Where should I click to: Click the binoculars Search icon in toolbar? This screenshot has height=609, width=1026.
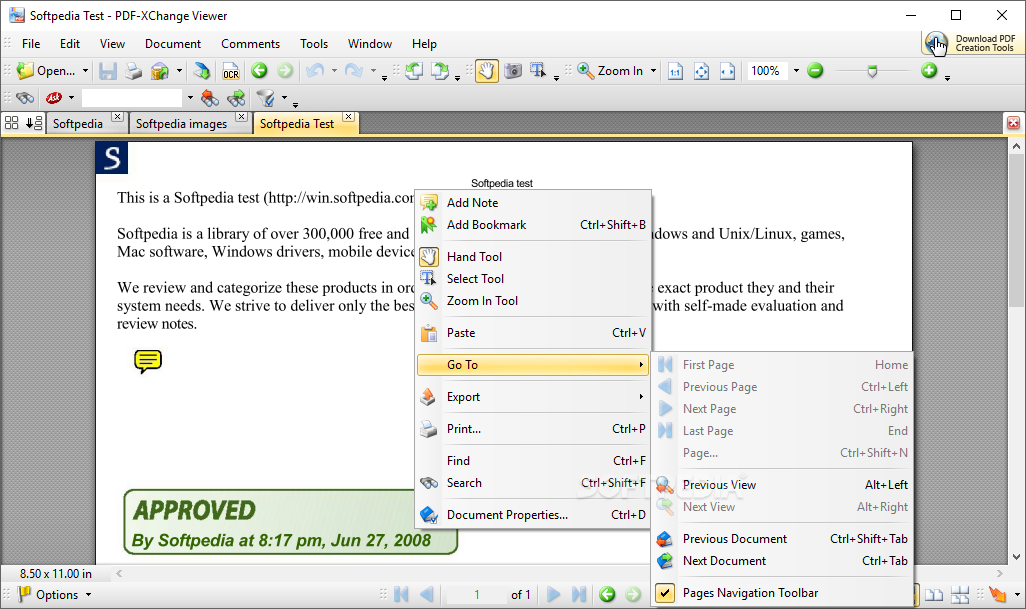26,98
